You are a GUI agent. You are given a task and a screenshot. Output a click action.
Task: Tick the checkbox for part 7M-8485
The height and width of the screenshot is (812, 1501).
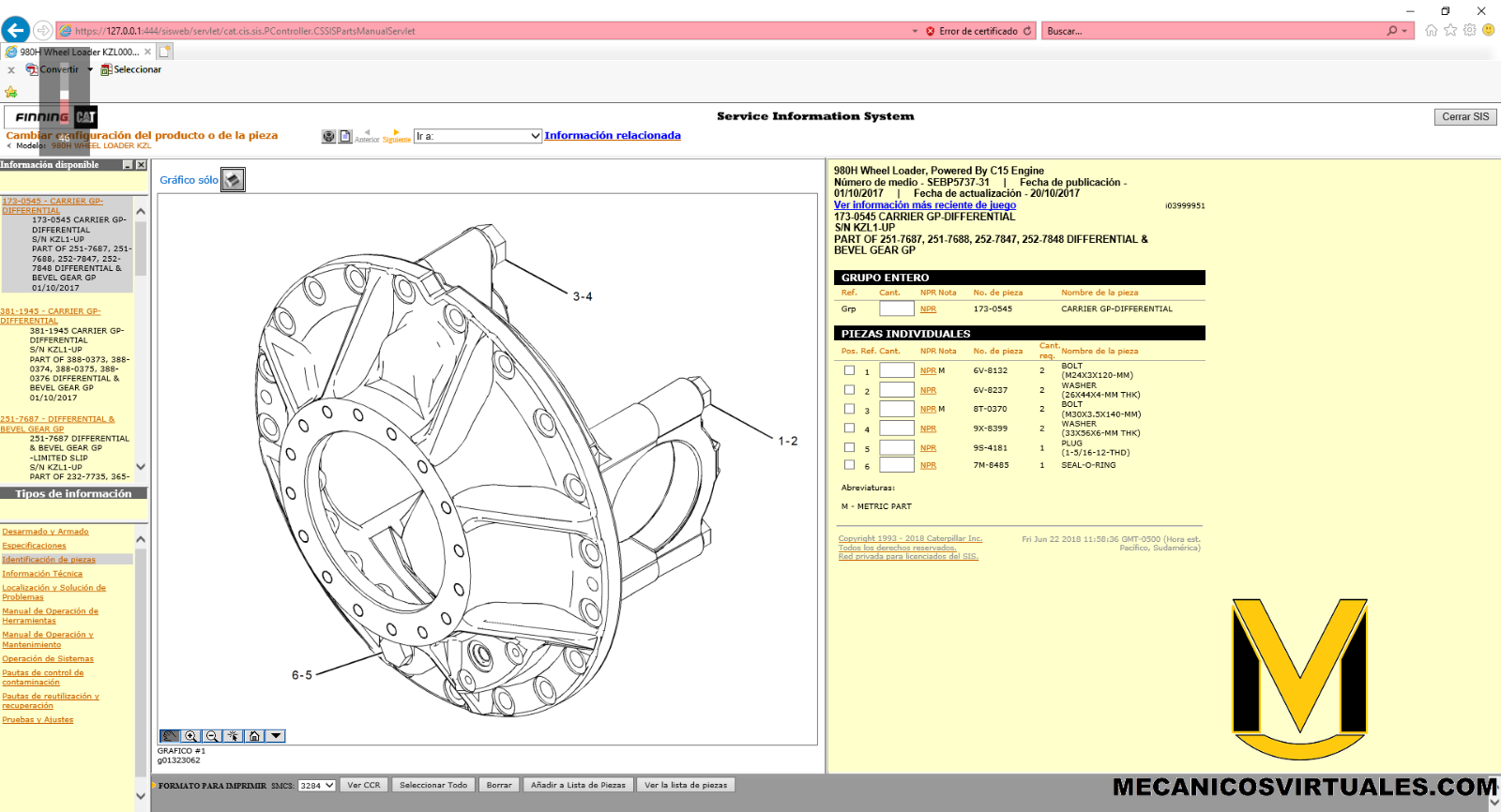coord(849,465)
